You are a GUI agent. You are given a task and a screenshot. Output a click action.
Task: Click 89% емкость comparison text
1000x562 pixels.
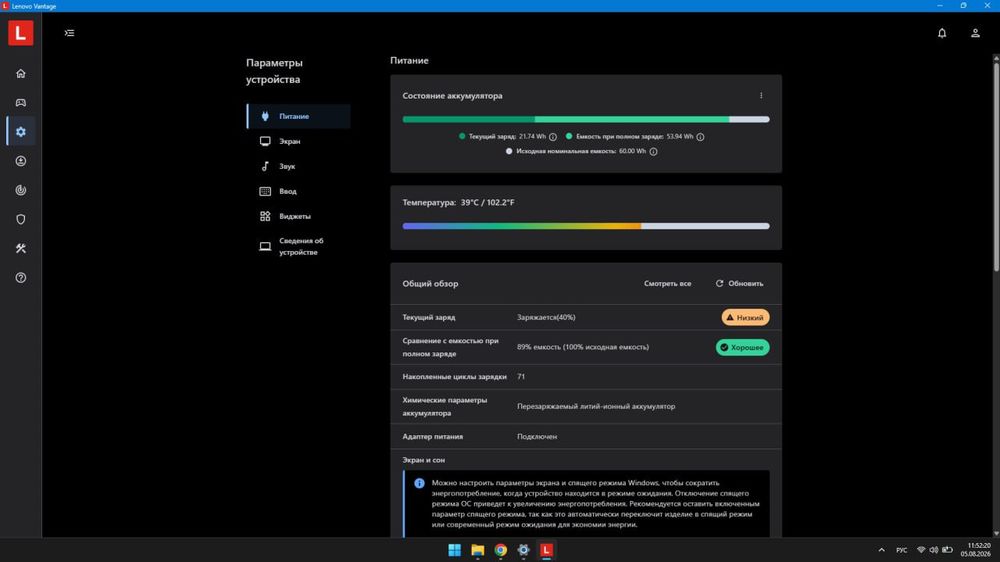pyautogui.click(x=583, y=347)
